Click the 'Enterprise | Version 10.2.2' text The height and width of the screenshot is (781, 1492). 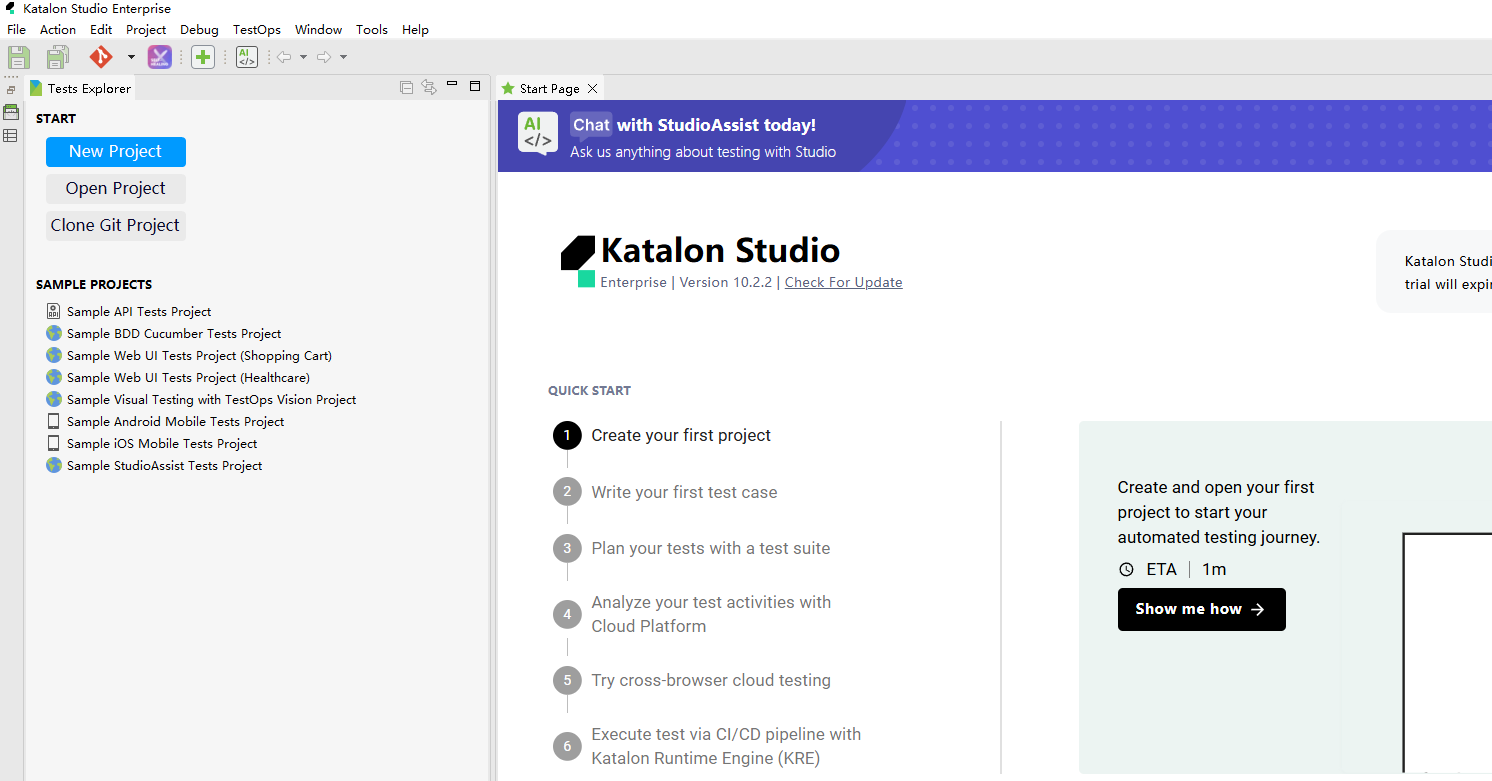686,282
